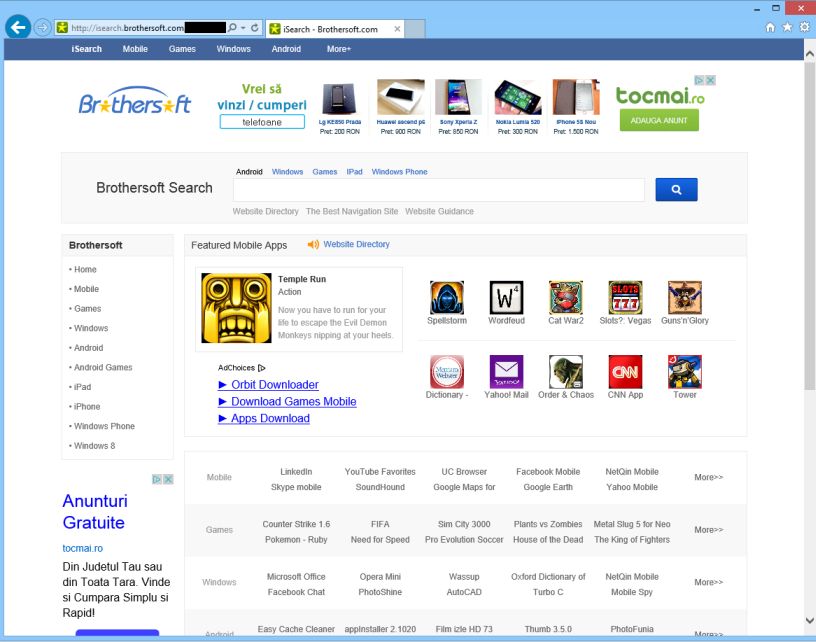Open Windows in the top navigation
The image size is (816, 642).
coord(234,49)
